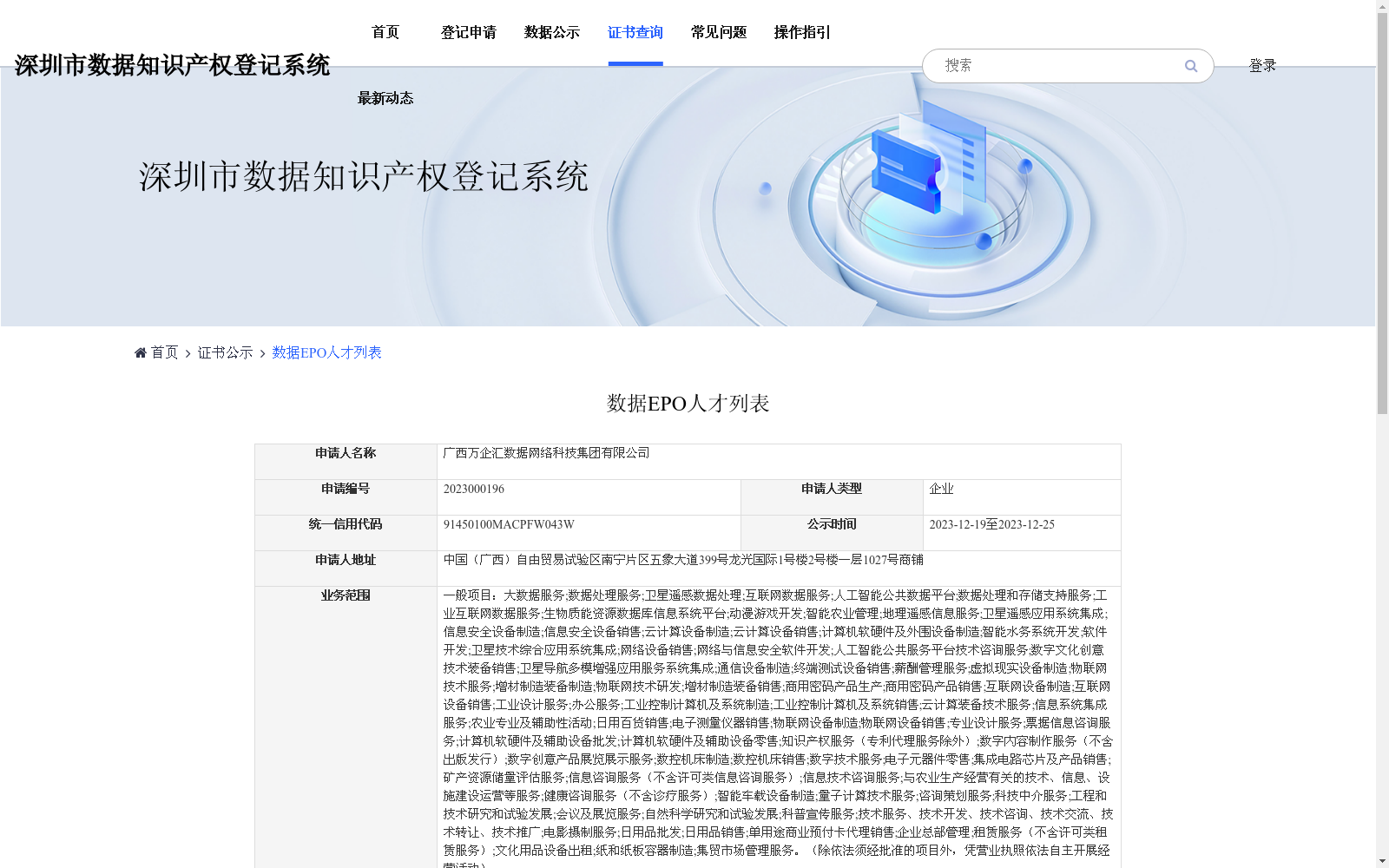This screenshot has height=868, width=1389.
Task: Click the search magnifier icon
Action: click(1191, 66)
